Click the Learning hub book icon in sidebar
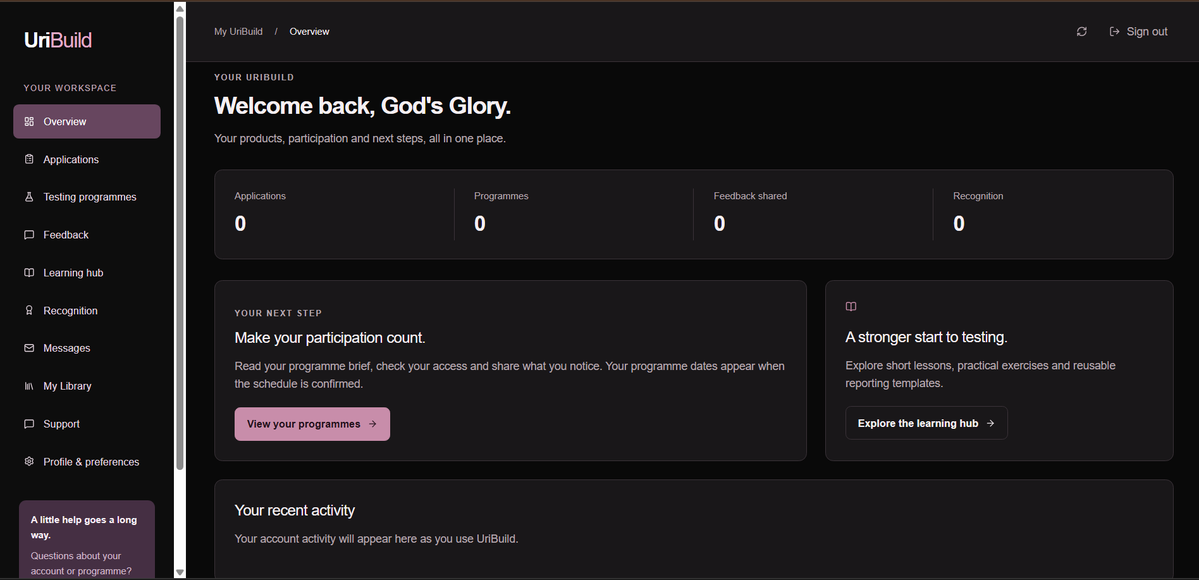Viewport: 1199px width, 580px height. [x=29, y=272]
